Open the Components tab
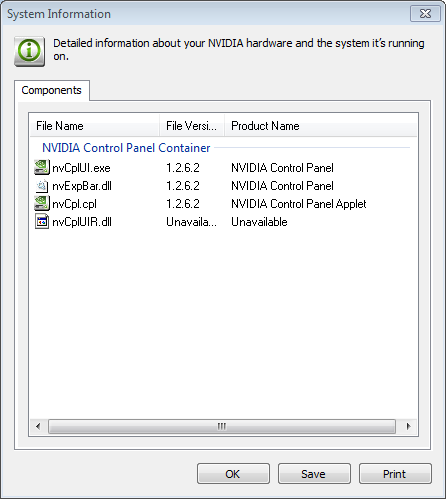Screen dimensions: 446x499 (52, 90)
